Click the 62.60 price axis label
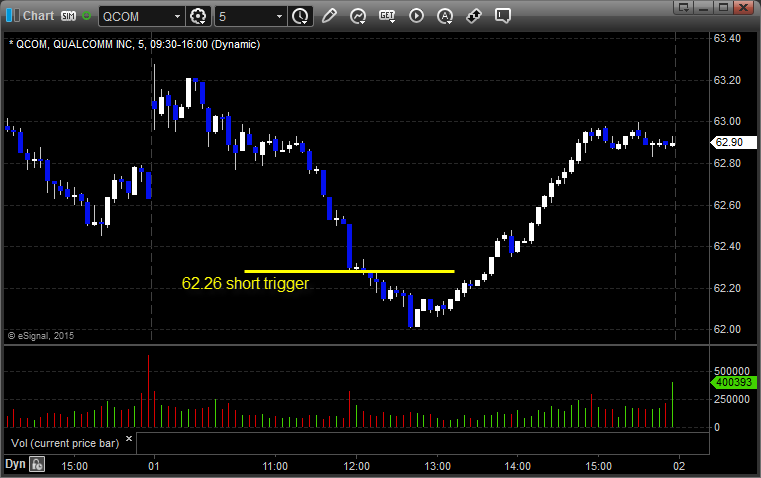The image size is (761, 478). click(727, 205)
